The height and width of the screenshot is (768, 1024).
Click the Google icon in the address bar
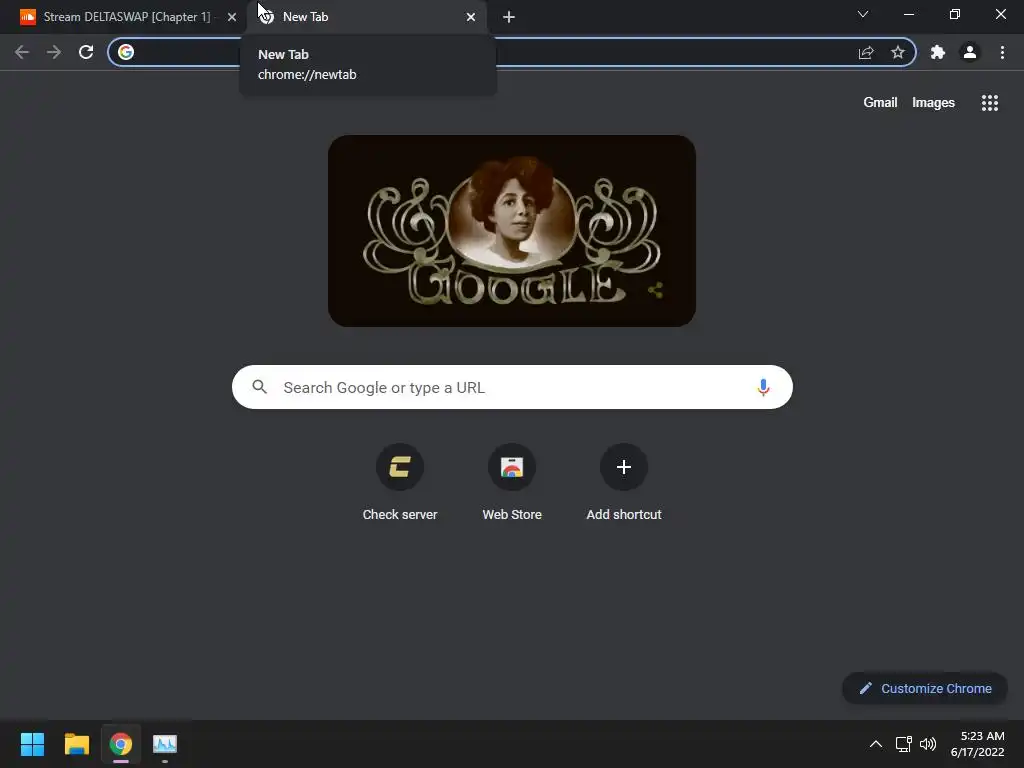pyautogui.click(x=126, y=52)
